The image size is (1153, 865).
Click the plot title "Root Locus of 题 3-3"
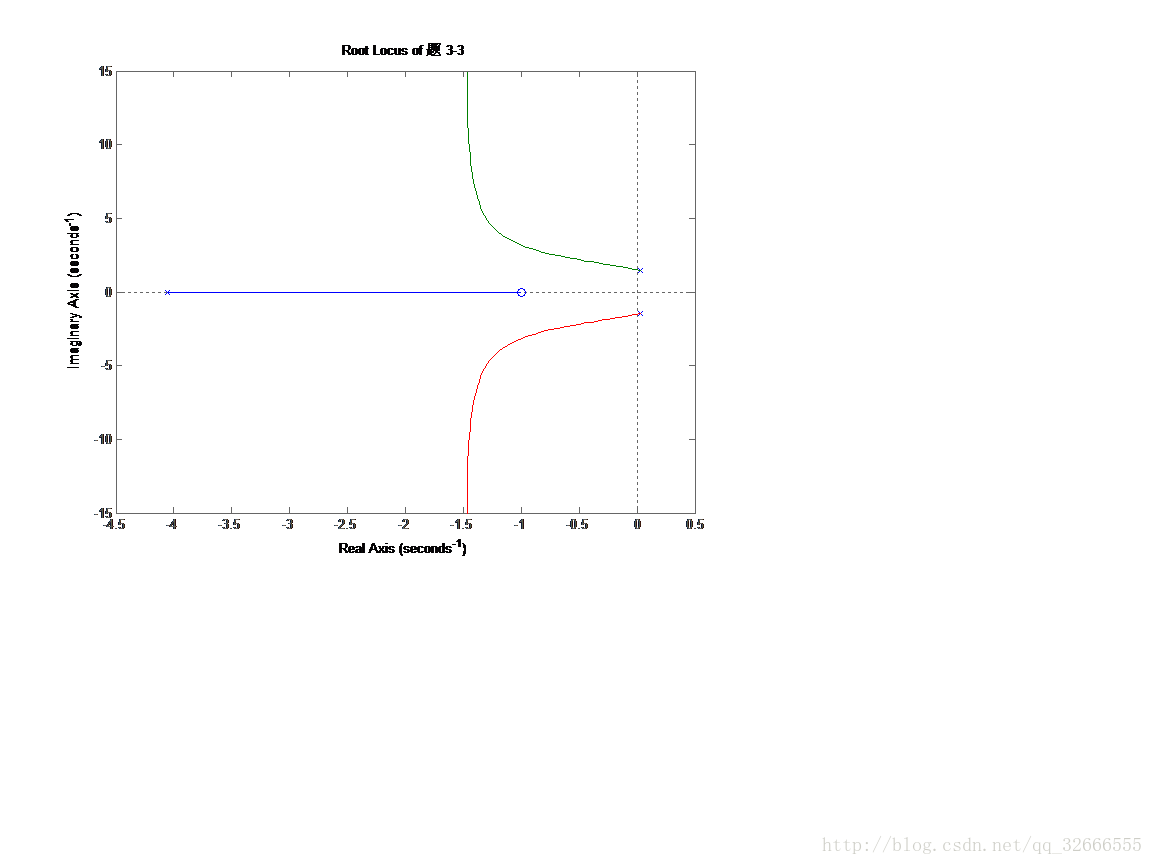pyautogui.click(x=402, y=50)
